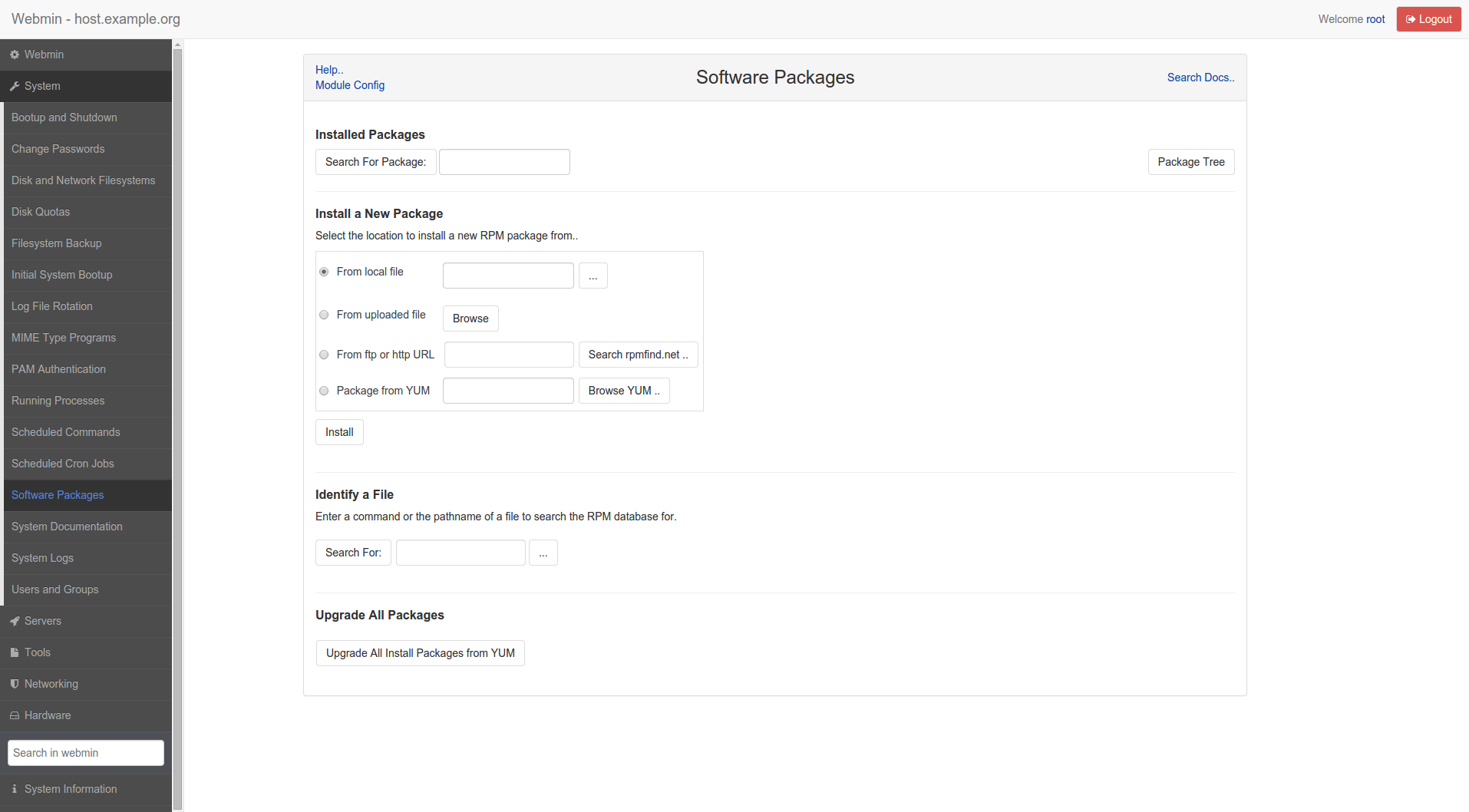Open Scheduled Cron Jobs module

click(63, 464)
